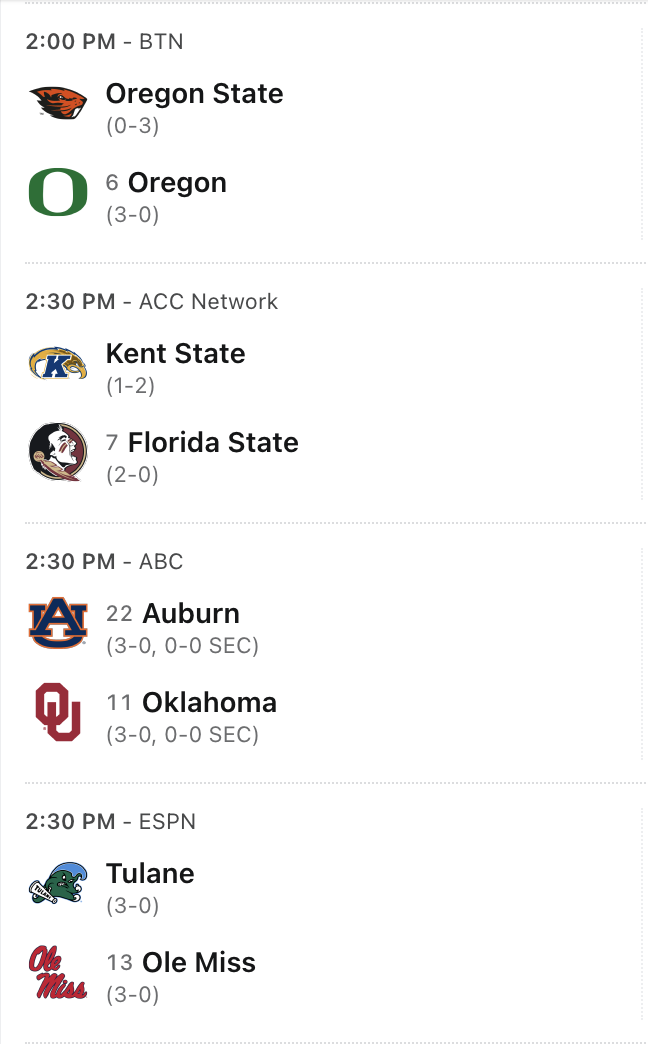Open the Ole Miss team link

199,963
